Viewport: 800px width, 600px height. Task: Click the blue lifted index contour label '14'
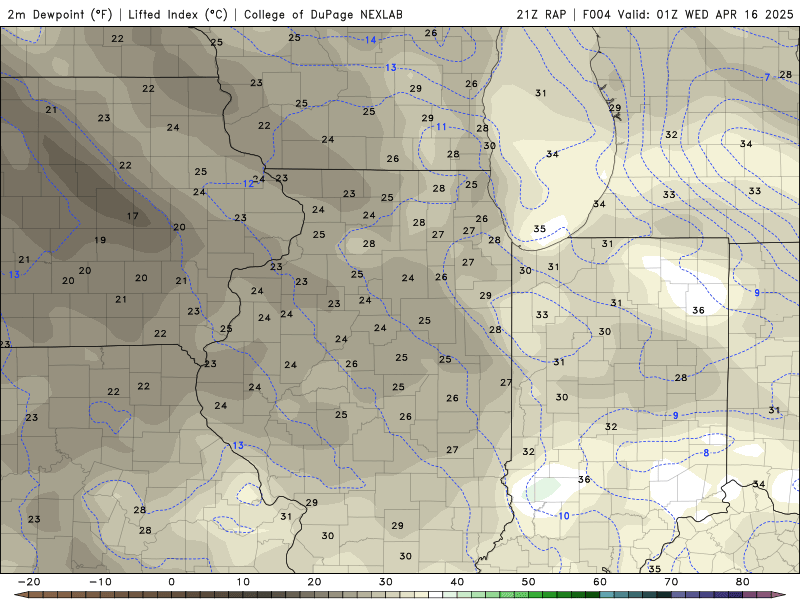click(x=370, y=40)
